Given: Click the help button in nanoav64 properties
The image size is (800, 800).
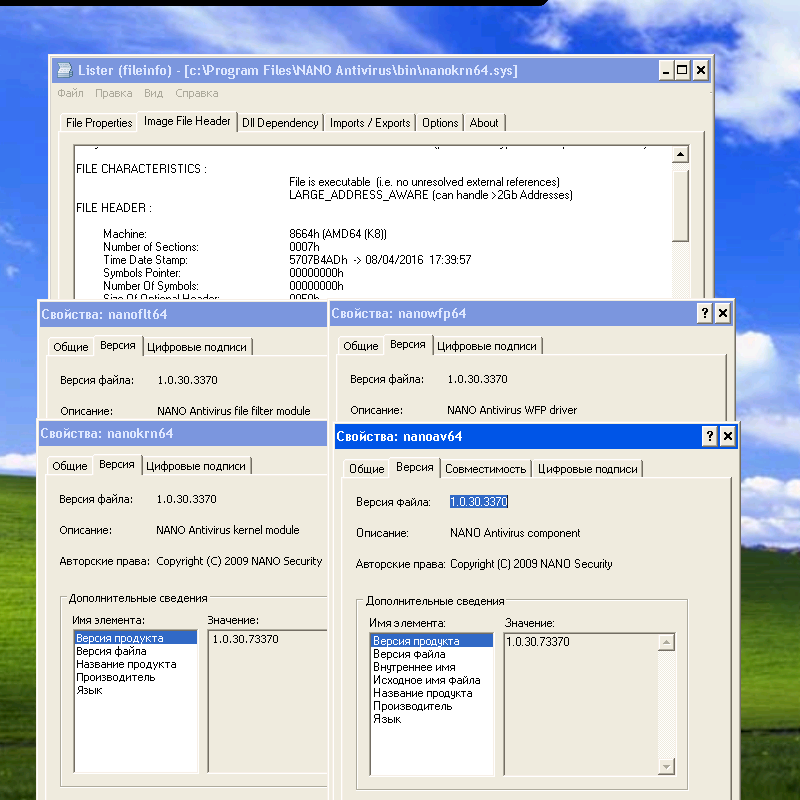Looking at the screenshot, I should (x=710, y=436).
